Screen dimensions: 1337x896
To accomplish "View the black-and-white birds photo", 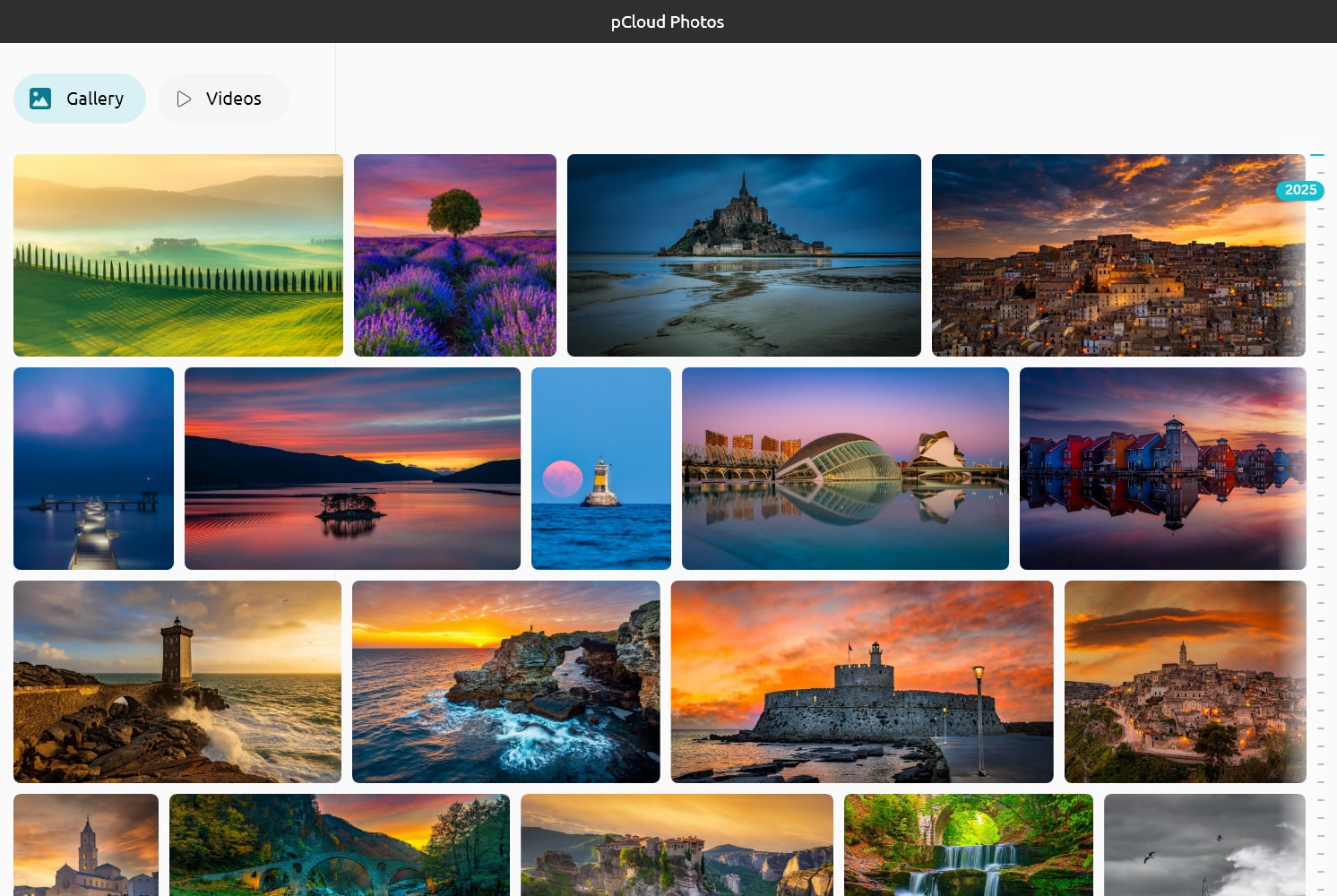I will click(1205, 845).
